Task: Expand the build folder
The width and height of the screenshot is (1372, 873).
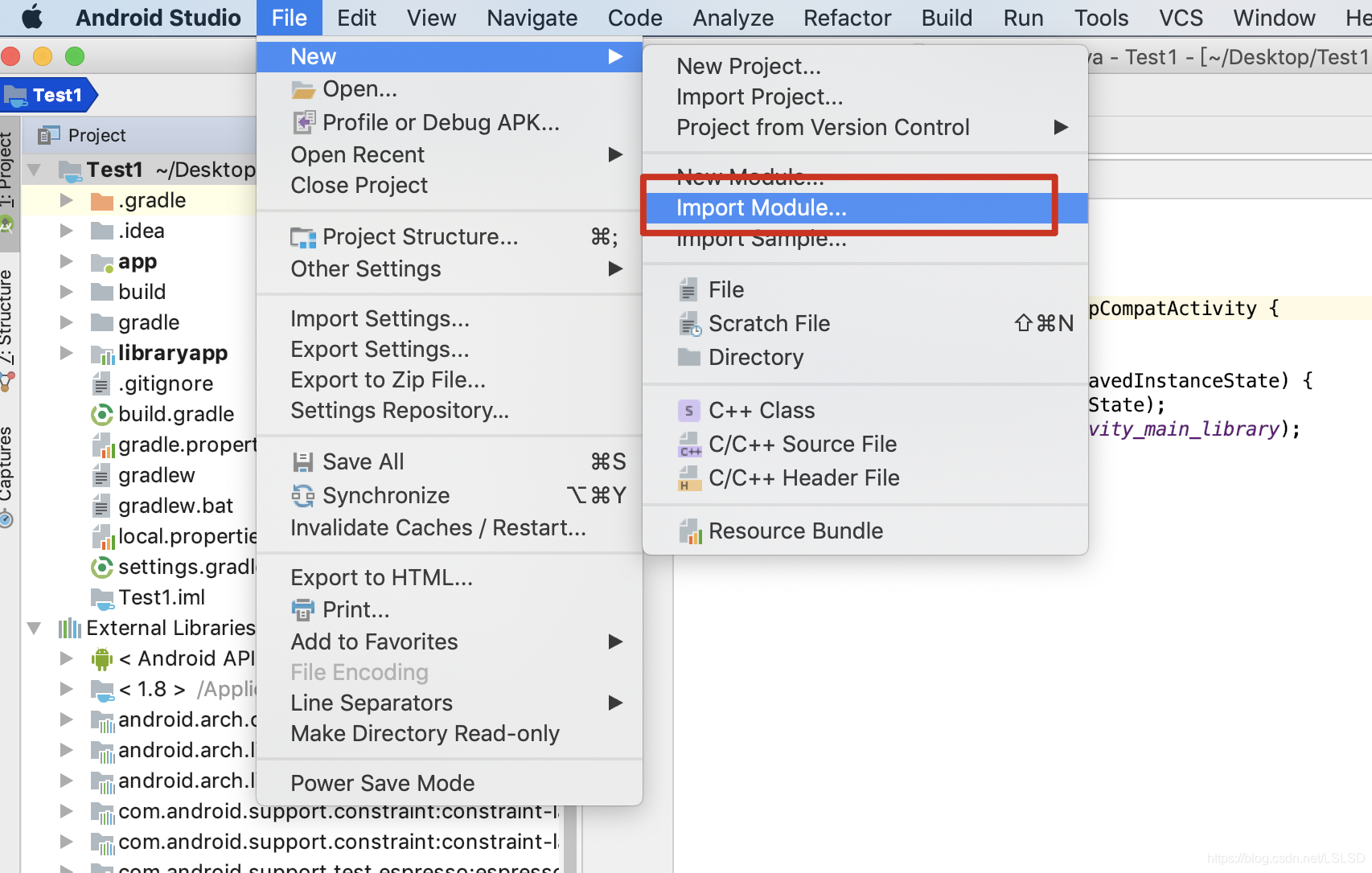Action: (67, 292)
